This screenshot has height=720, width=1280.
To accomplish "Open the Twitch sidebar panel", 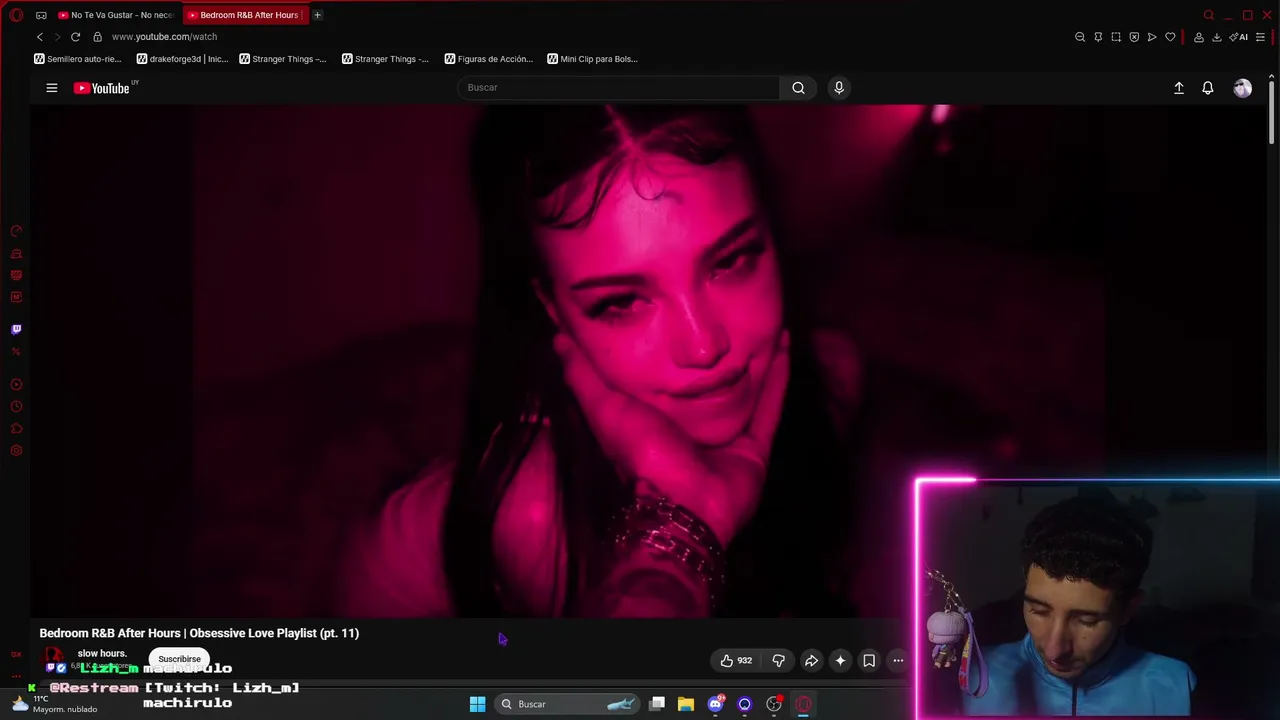I will [16, 329].
